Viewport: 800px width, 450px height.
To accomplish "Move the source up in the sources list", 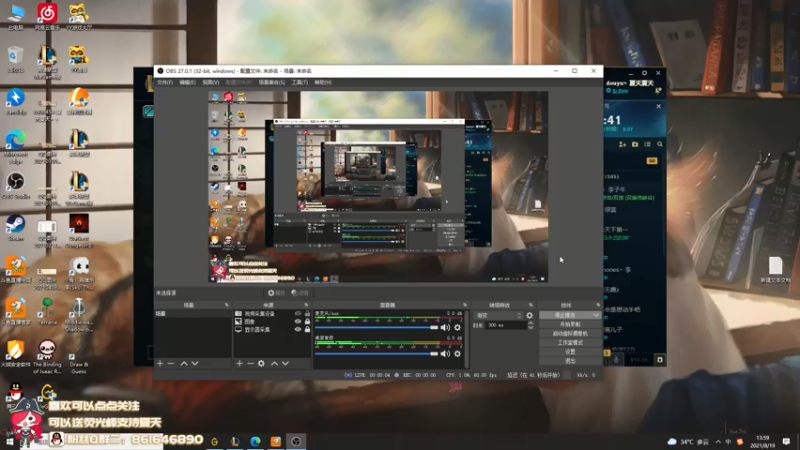I will (274, 363).
